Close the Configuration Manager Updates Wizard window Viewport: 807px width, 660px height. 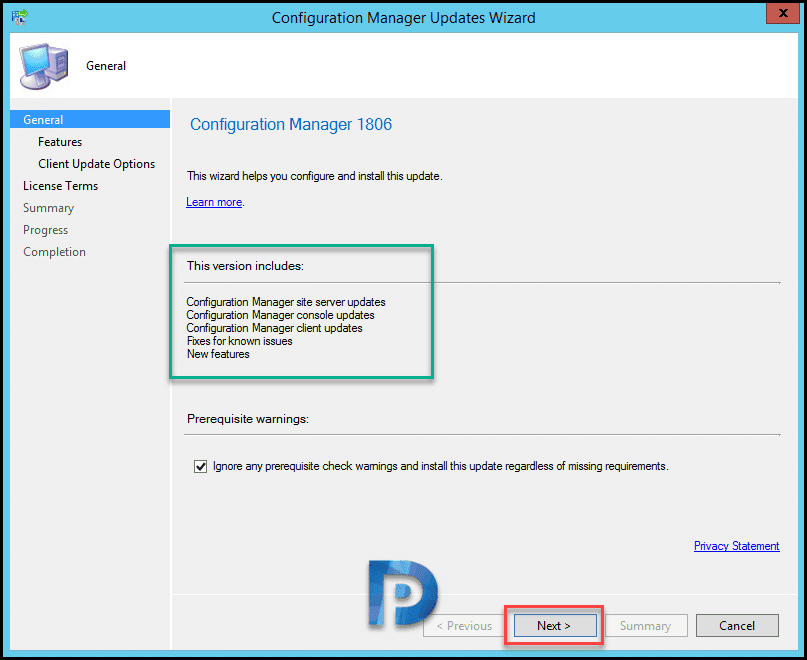coord(782,13)
